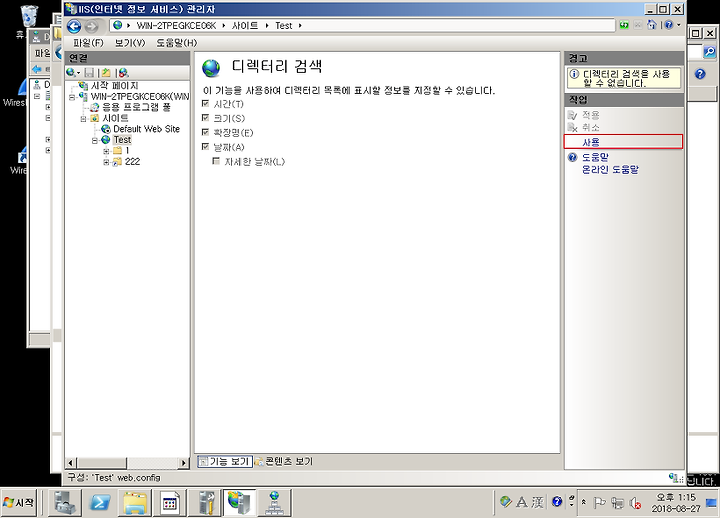Viewport: 720px width, 518px height.
Task: Open the 파일(F) menu
Action: pos(88,43)
